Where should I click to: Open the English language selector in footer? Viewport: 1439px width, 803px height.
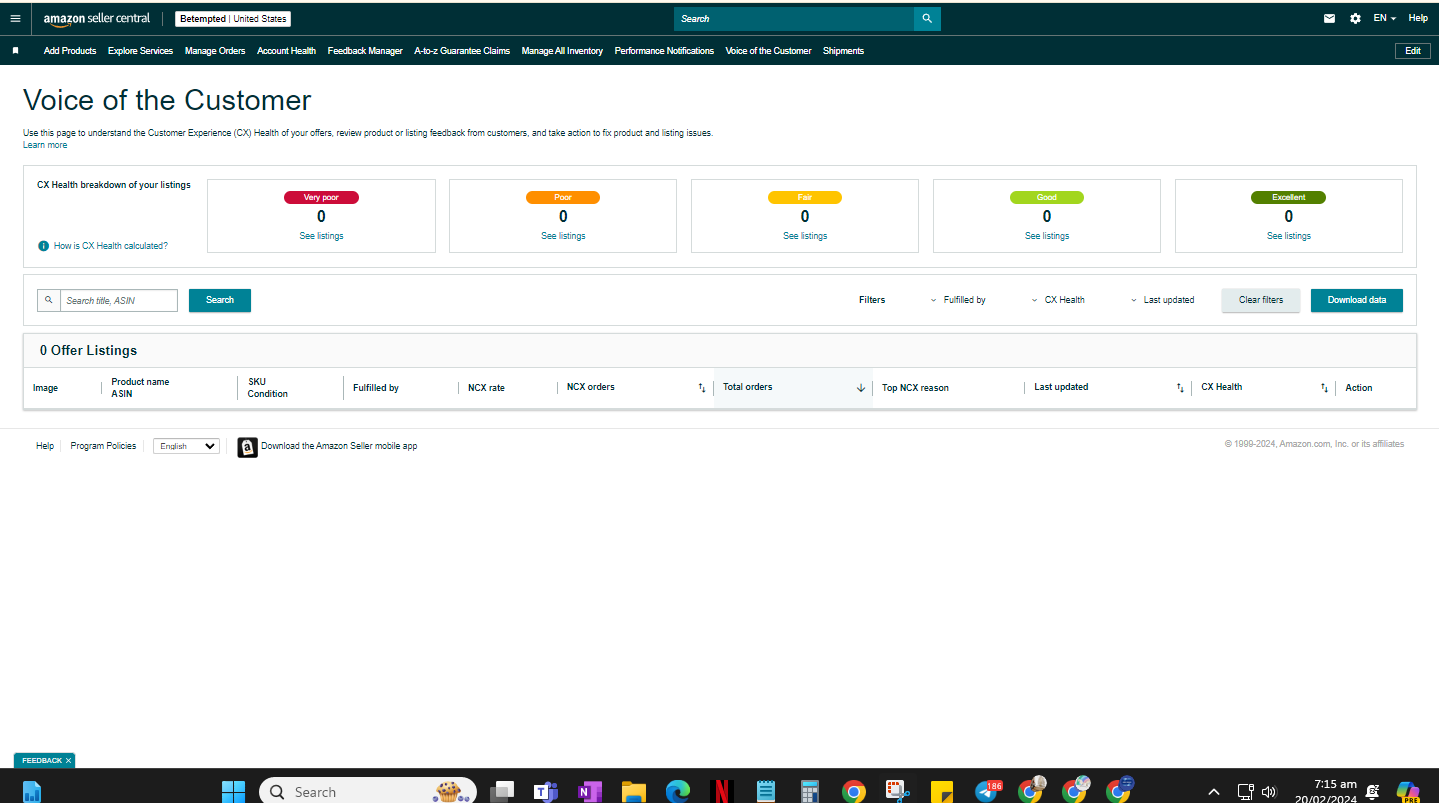click(186, 446)
